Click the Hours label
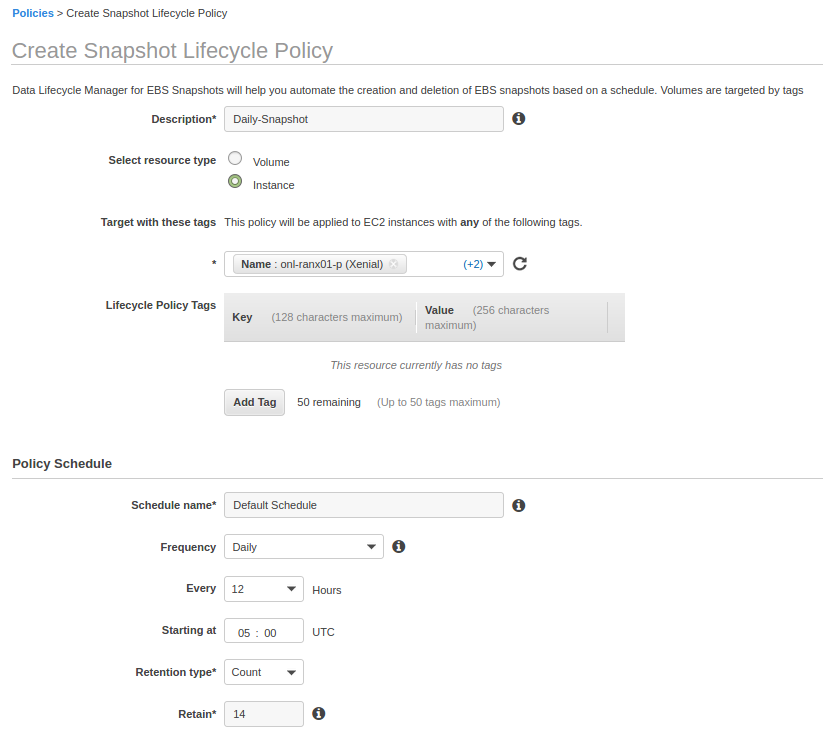Viewport: 837px width, 740px height. coord(327,590)
